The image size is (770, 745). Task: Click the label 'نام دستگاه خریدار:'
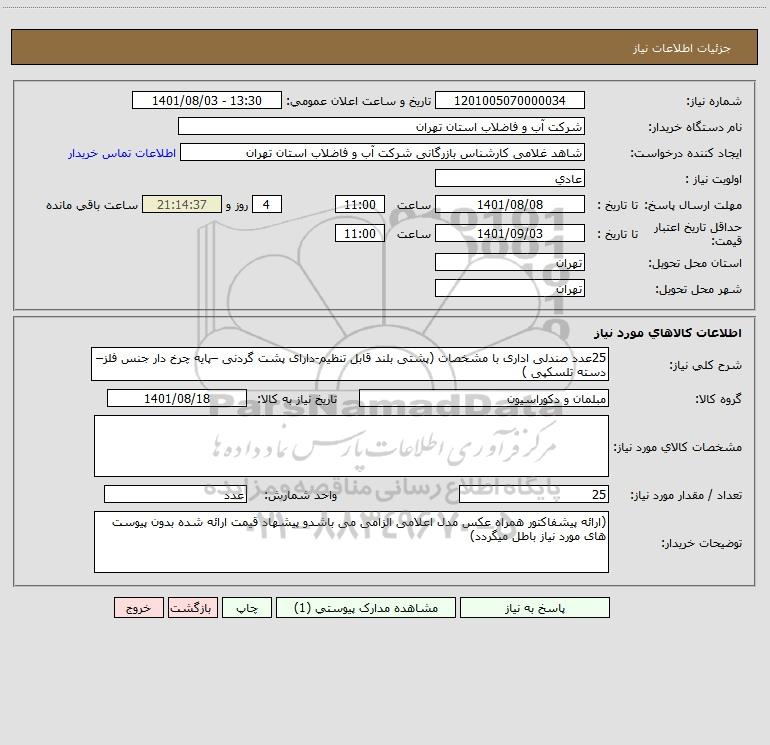click(x=695, y=127)
